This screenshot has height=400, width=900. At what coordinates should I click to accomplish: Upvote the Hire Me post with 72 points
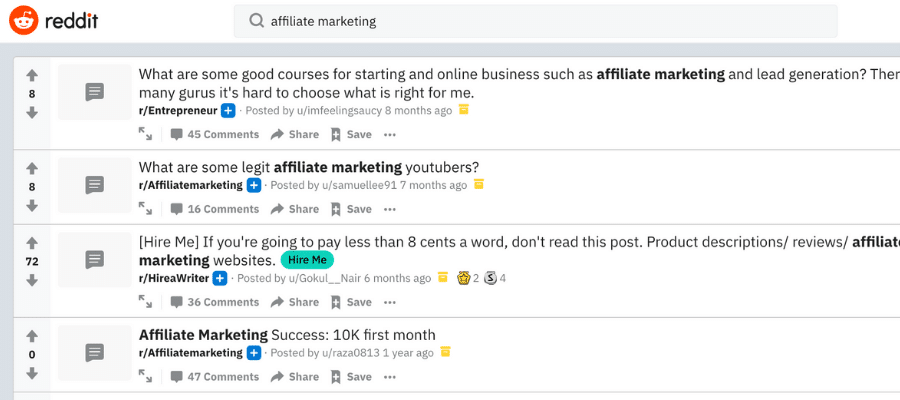pos(32,243)
